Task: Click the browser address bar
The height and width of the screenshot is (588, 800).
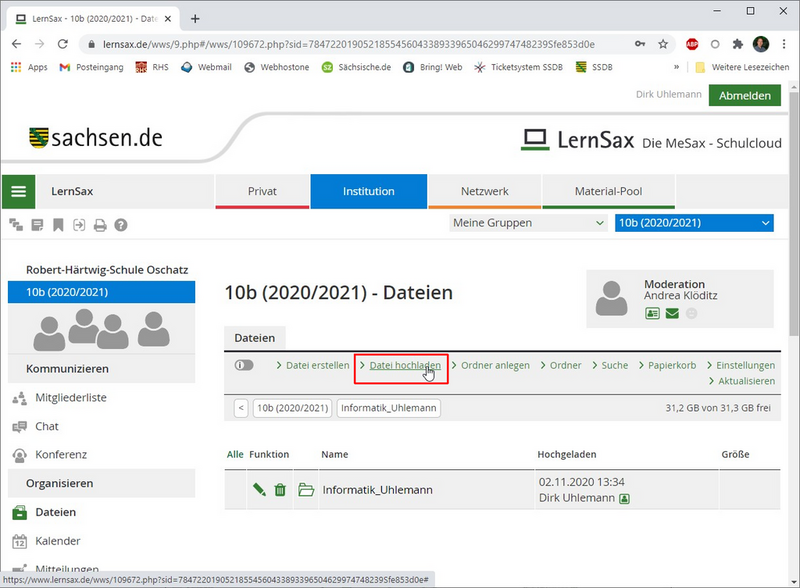Action: [x=350, y=45]
